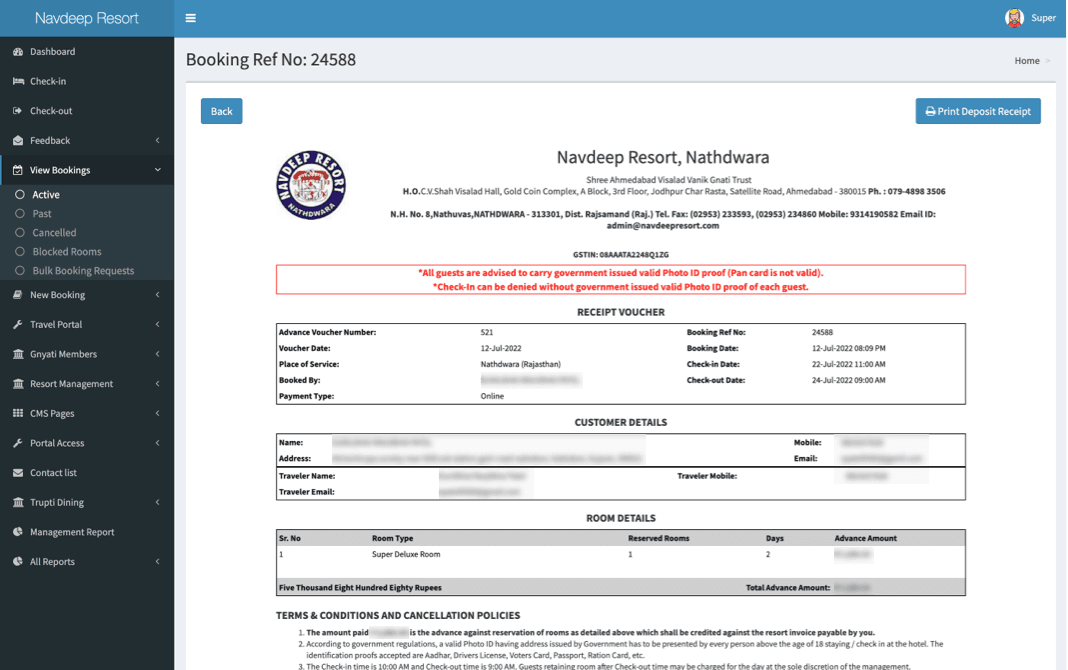
Task: Open the Dashboard menu item
Action: [87, 52]
